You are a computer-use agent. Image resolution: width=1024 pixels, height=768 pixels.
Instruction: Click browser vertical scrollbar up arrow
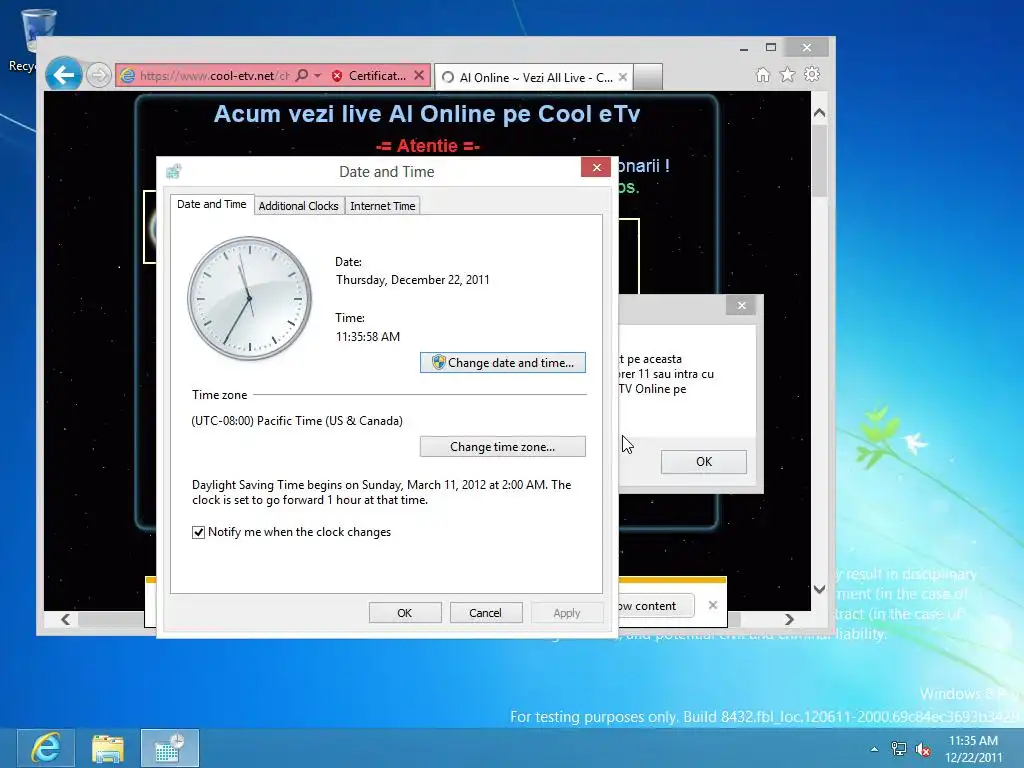click(820, 112)
